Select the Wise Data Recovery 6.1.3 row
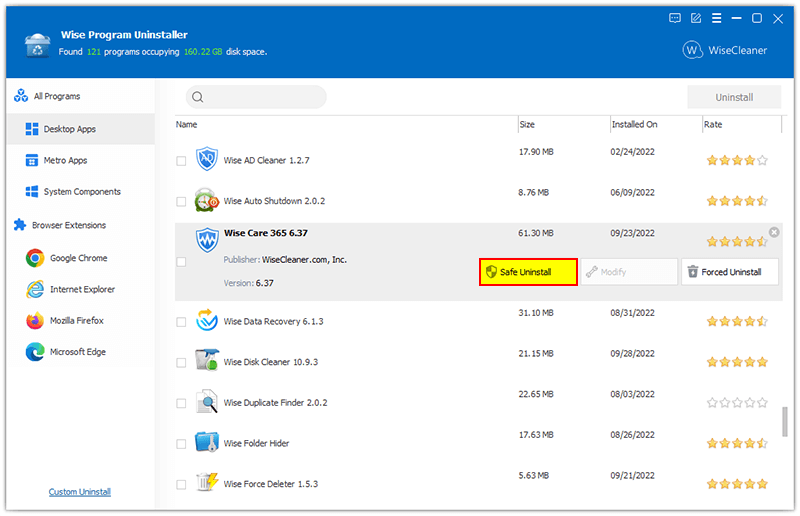The image size is (800, 516). [479, 322]
